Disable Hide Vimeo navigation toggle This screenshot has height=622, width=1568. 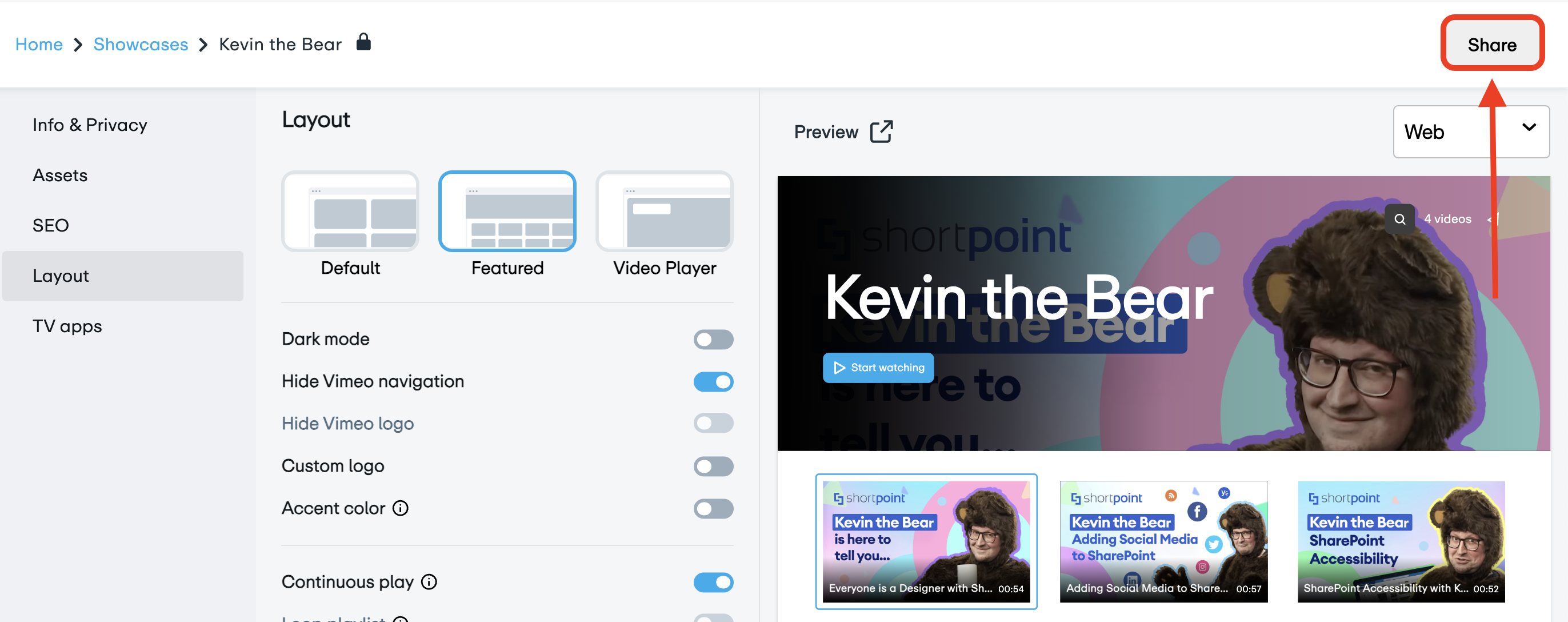click(713, 382)
